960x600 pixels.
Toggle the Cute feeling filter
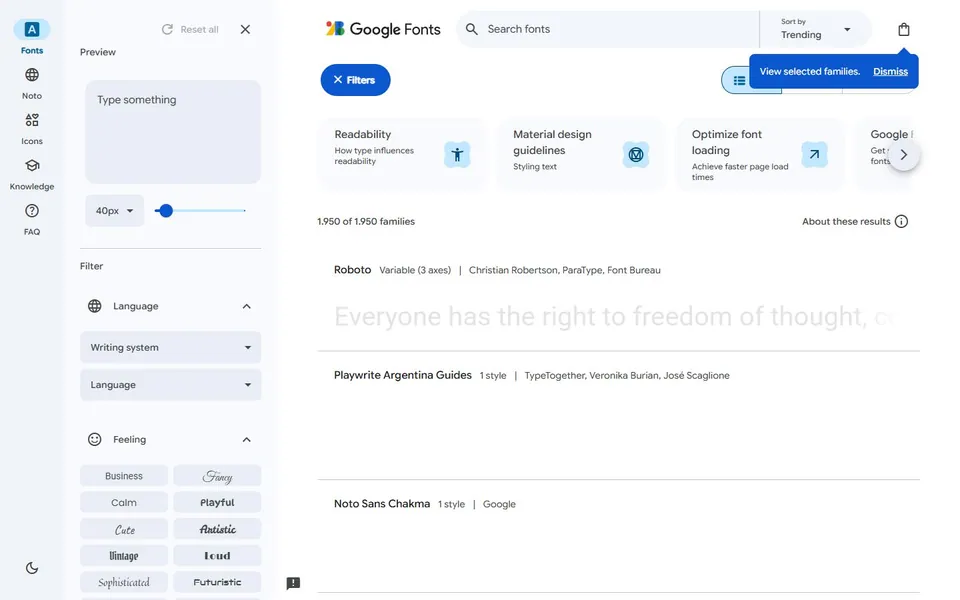pyautogui.click(x=124, y=529)
